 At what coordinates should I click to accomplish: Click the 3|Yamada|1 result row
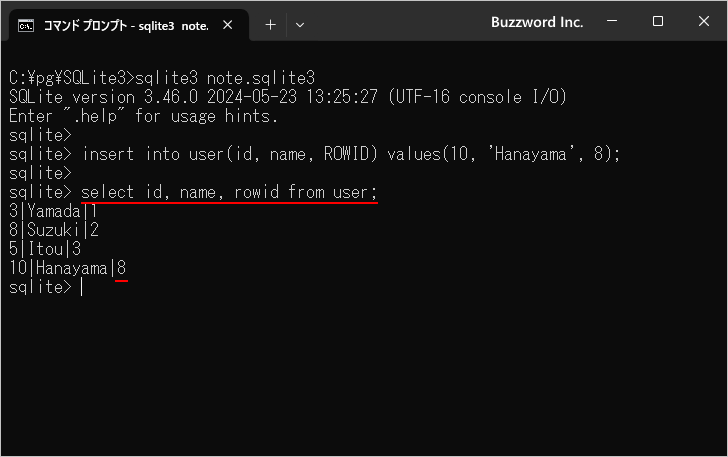53,211
